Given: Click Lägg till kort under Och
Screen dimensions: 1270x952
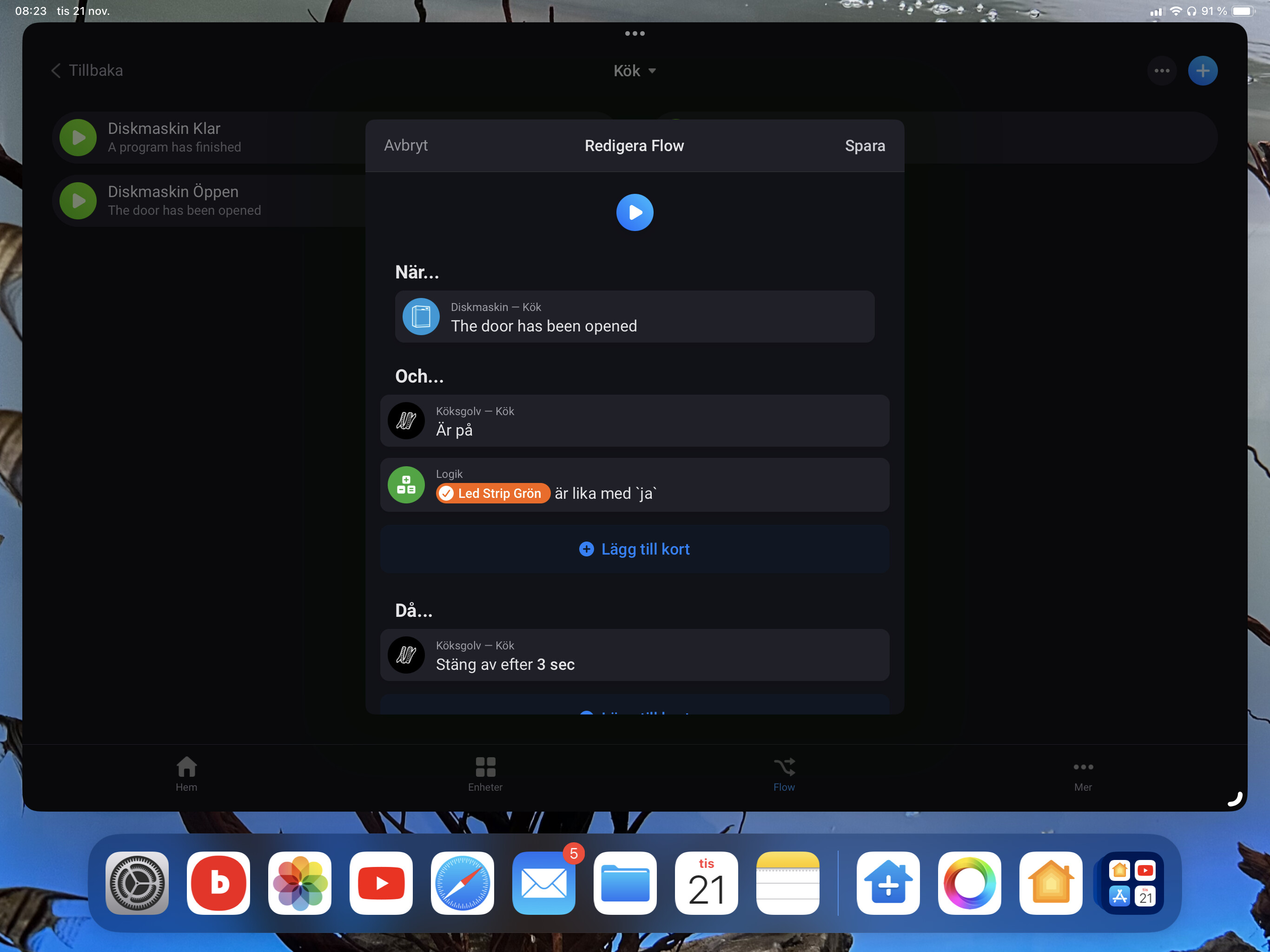Looking at the screenshot, I should 635,549.
